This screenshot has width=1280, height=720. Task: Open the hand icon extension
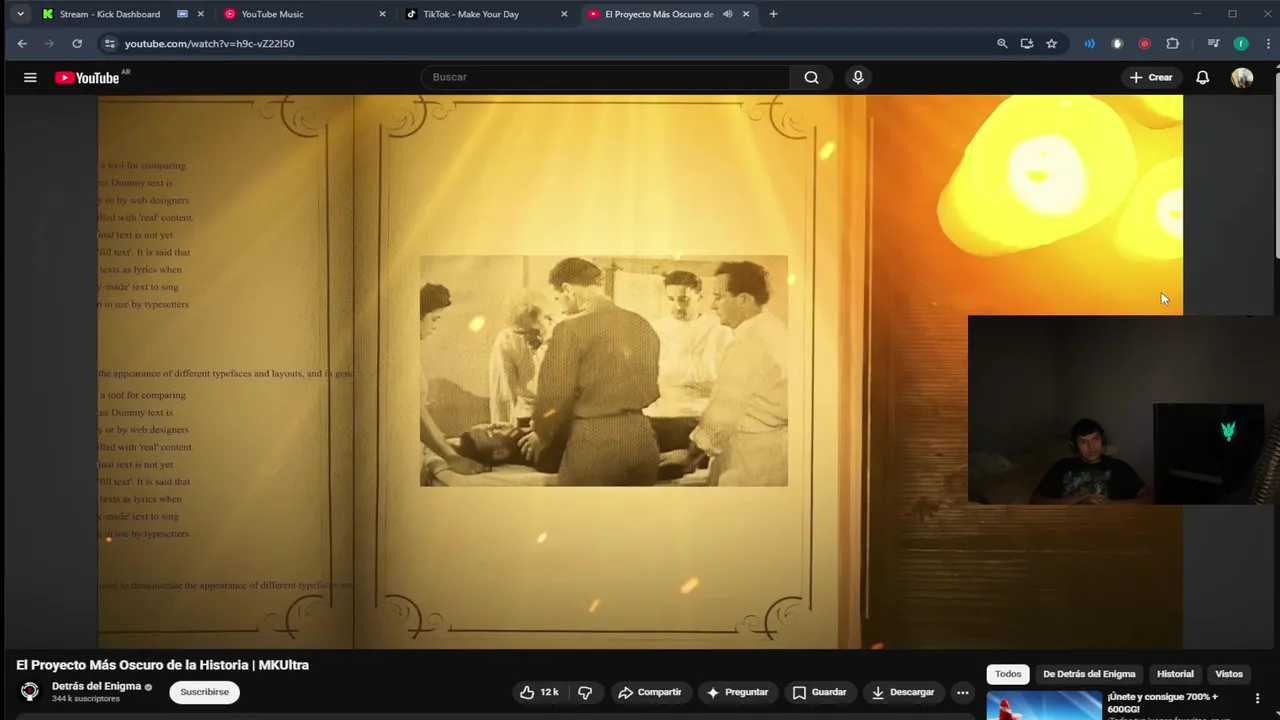point(1117,43)
